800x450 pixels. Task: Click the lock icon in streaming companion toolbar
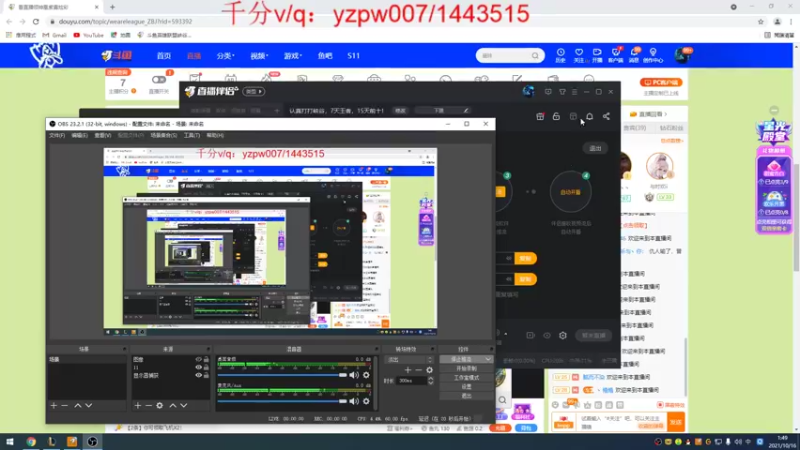(556, 117)
